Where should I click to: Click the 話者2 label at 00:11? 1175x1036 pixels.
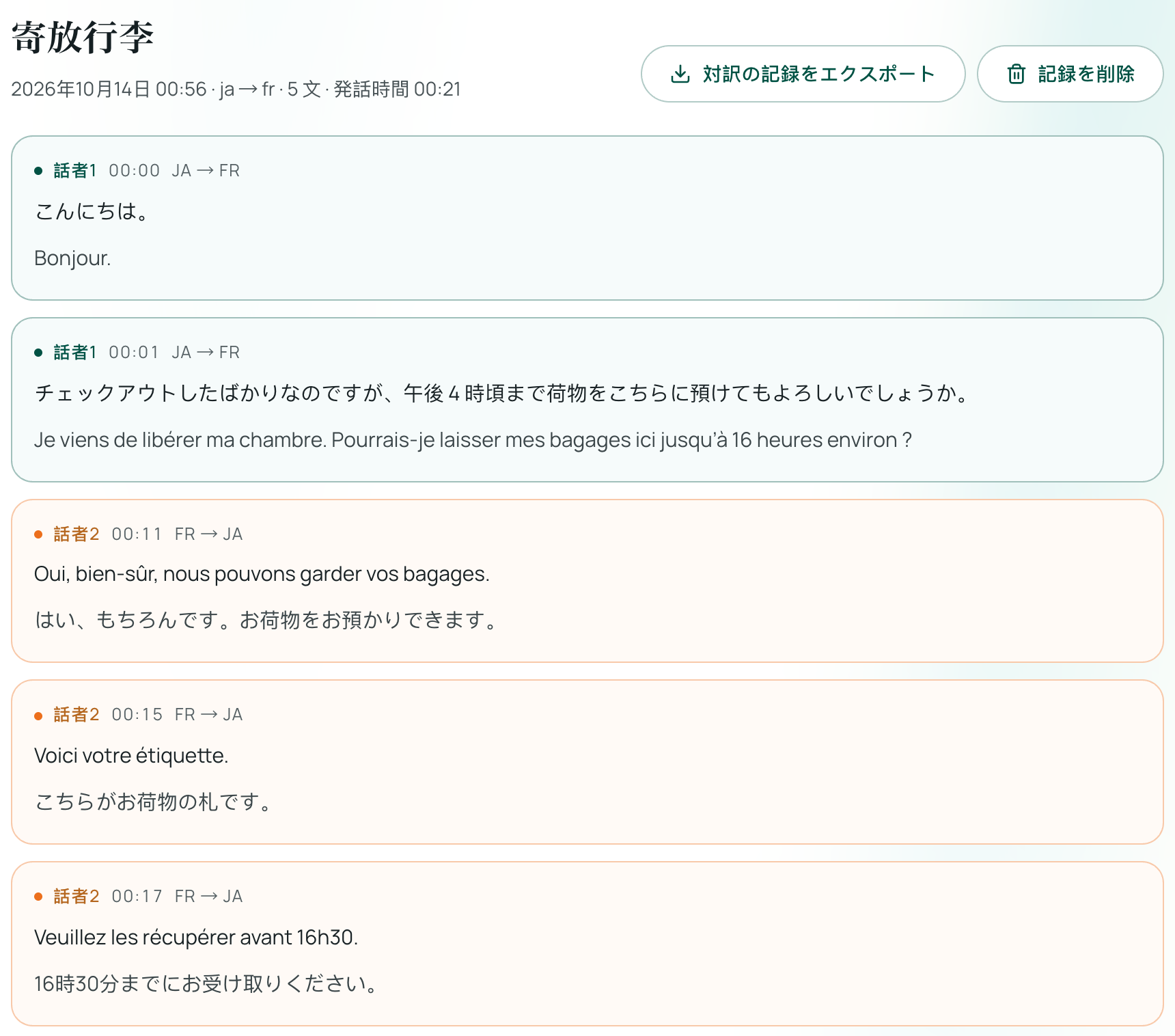point(77,534)
